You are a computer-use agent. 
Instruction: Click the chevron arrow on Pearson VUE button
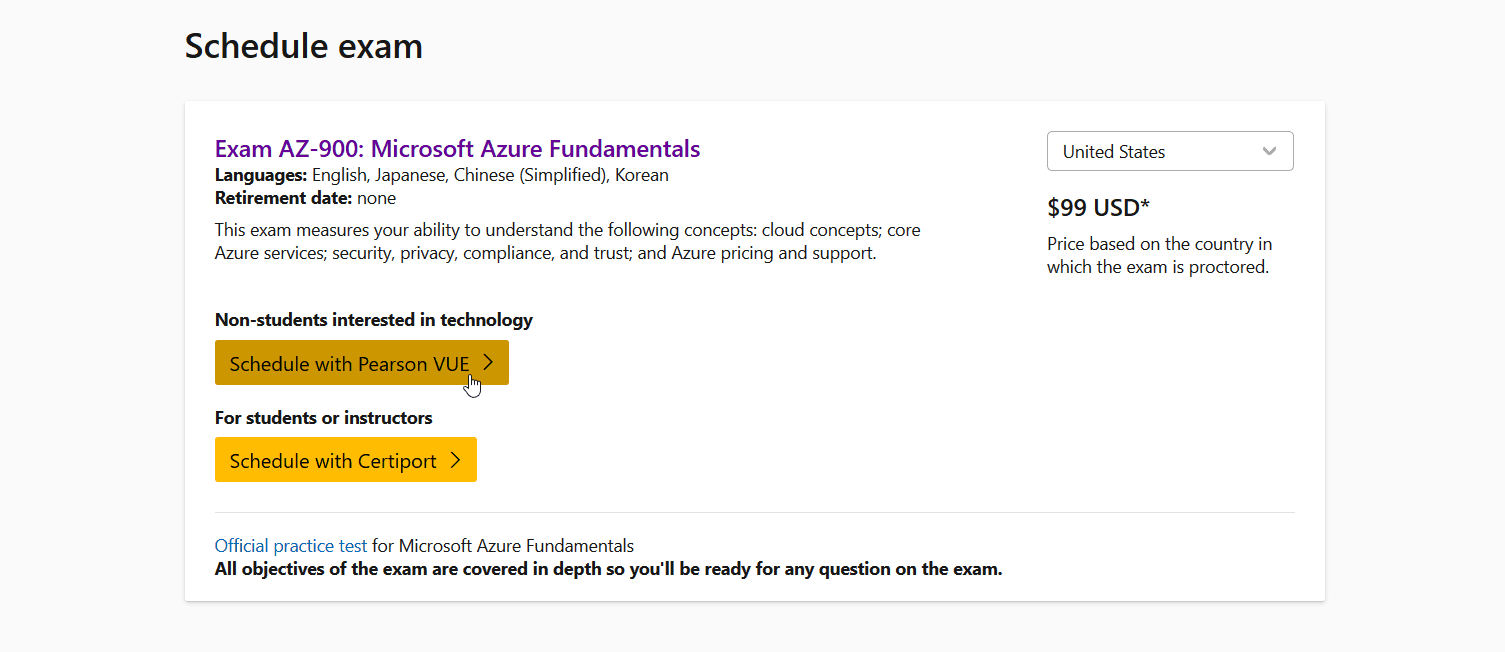pyautogui.click(x=488, y=363)
